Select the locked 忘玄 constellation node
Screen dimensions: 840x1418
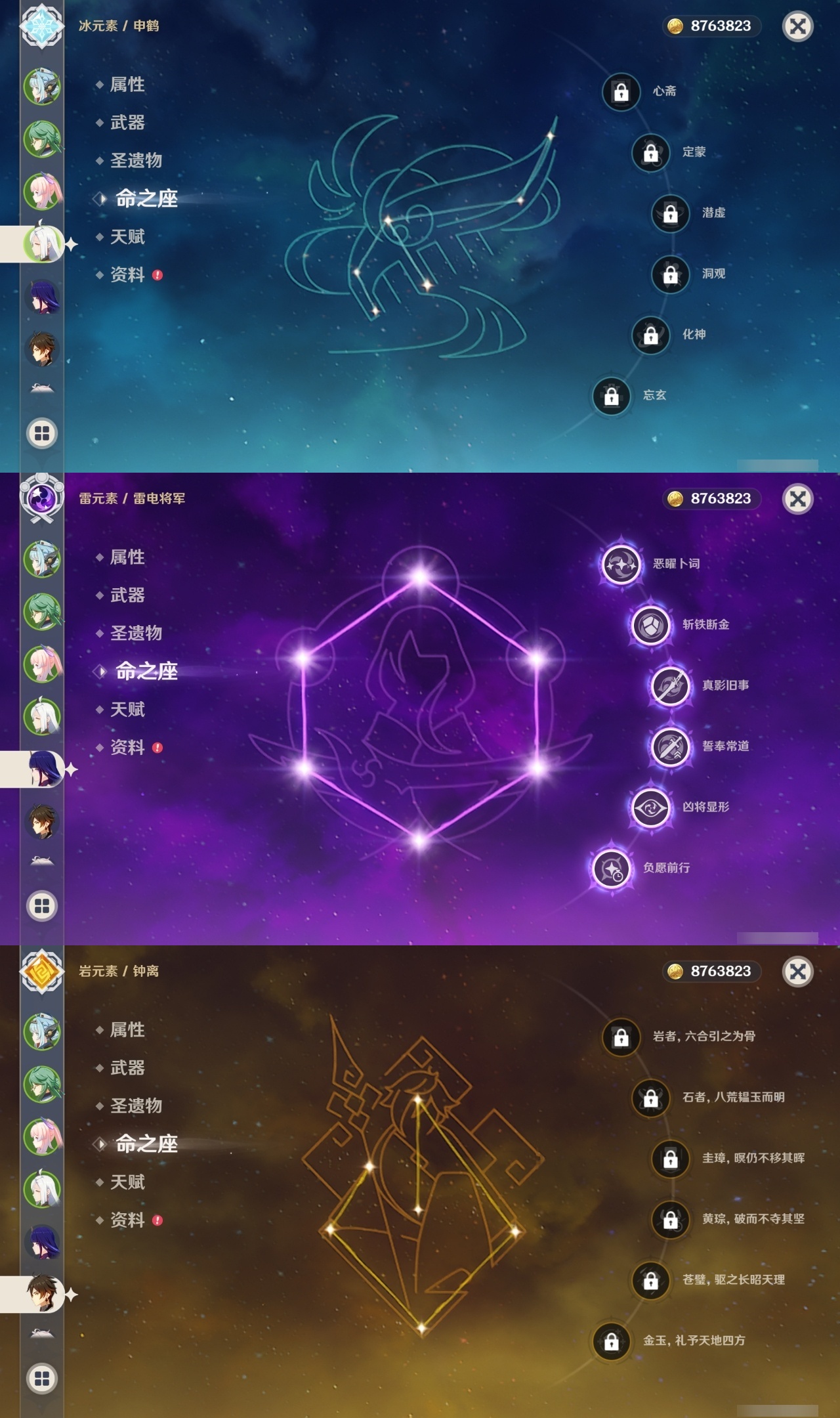[611, 396]
